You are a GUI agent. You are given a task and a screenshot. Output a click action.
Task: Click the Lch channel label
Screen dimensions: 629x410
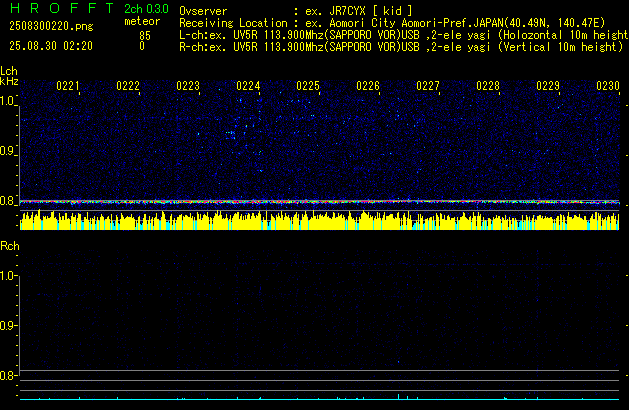pyautogui.click(x=9, y=71)
